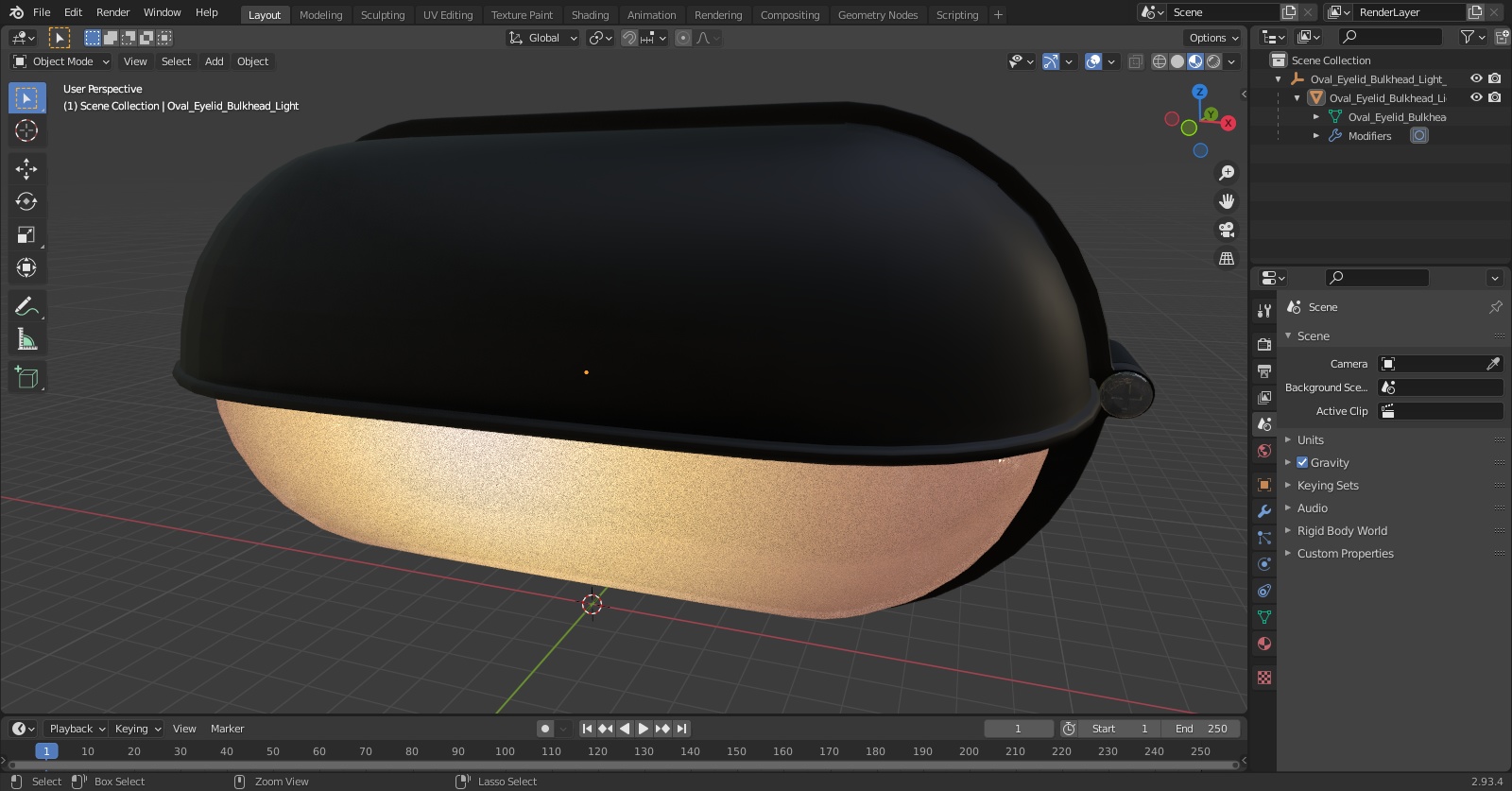1512x791 pixels.
Task: Open Global transform orientation dropdown
Action: [543, 38]
